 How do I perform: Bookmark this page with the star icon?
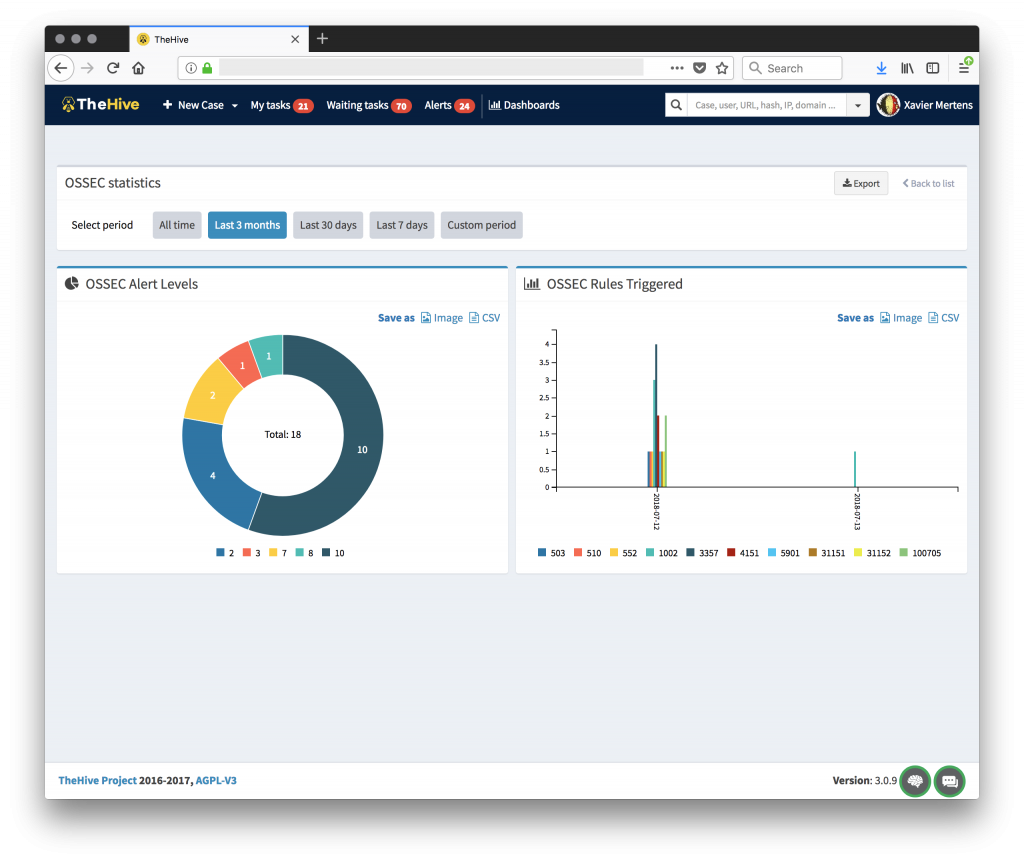[722, 68]
